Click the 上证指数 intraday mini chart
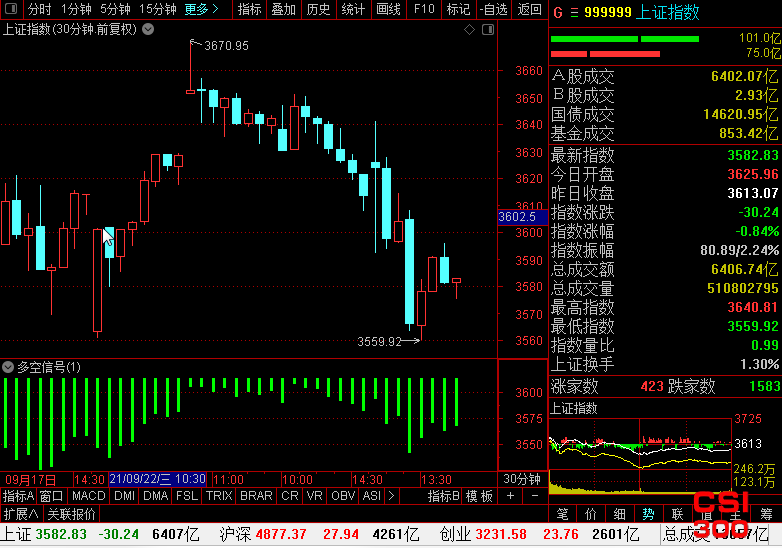 [x=640, y=456]
